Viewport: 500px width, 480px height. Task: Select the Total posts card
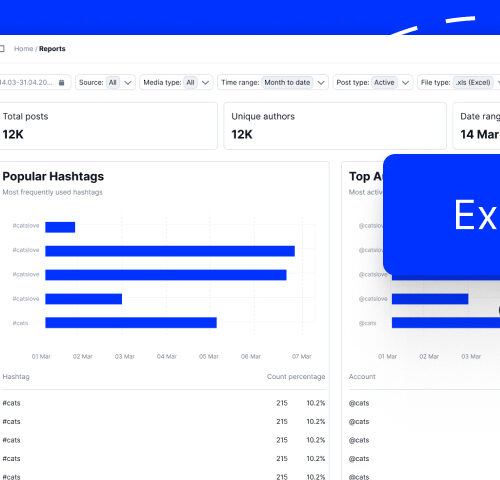(x=108, y=126)
